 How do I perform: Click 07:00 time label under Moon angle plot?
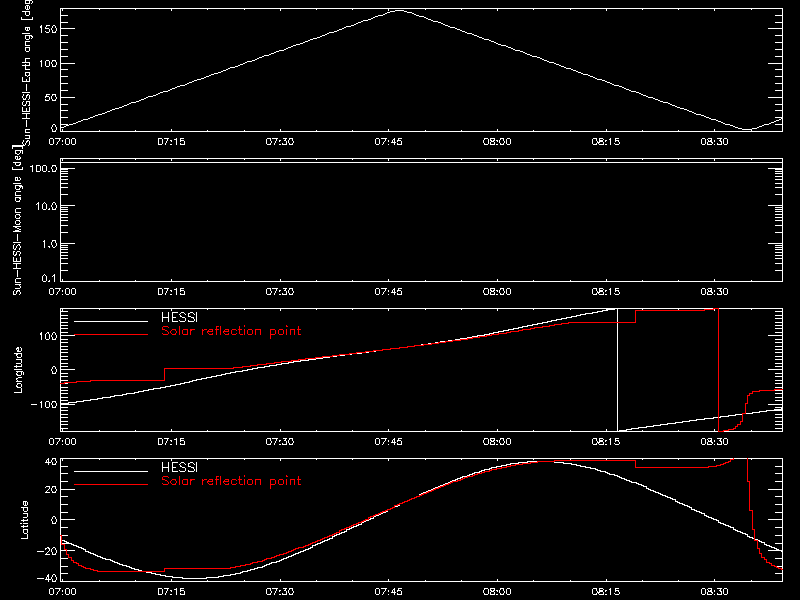(x=62, y=291)
